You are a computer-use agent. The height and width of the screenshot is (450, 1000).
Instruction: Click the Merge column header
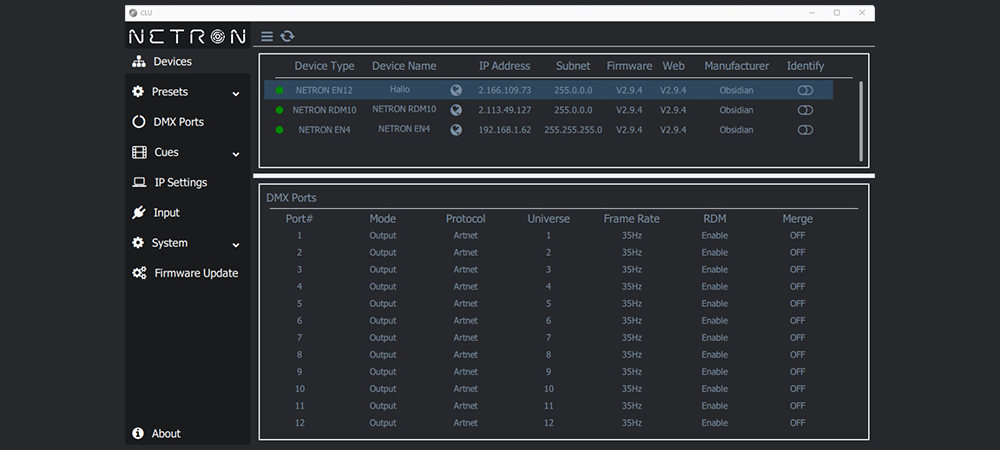tap(797, 219)
